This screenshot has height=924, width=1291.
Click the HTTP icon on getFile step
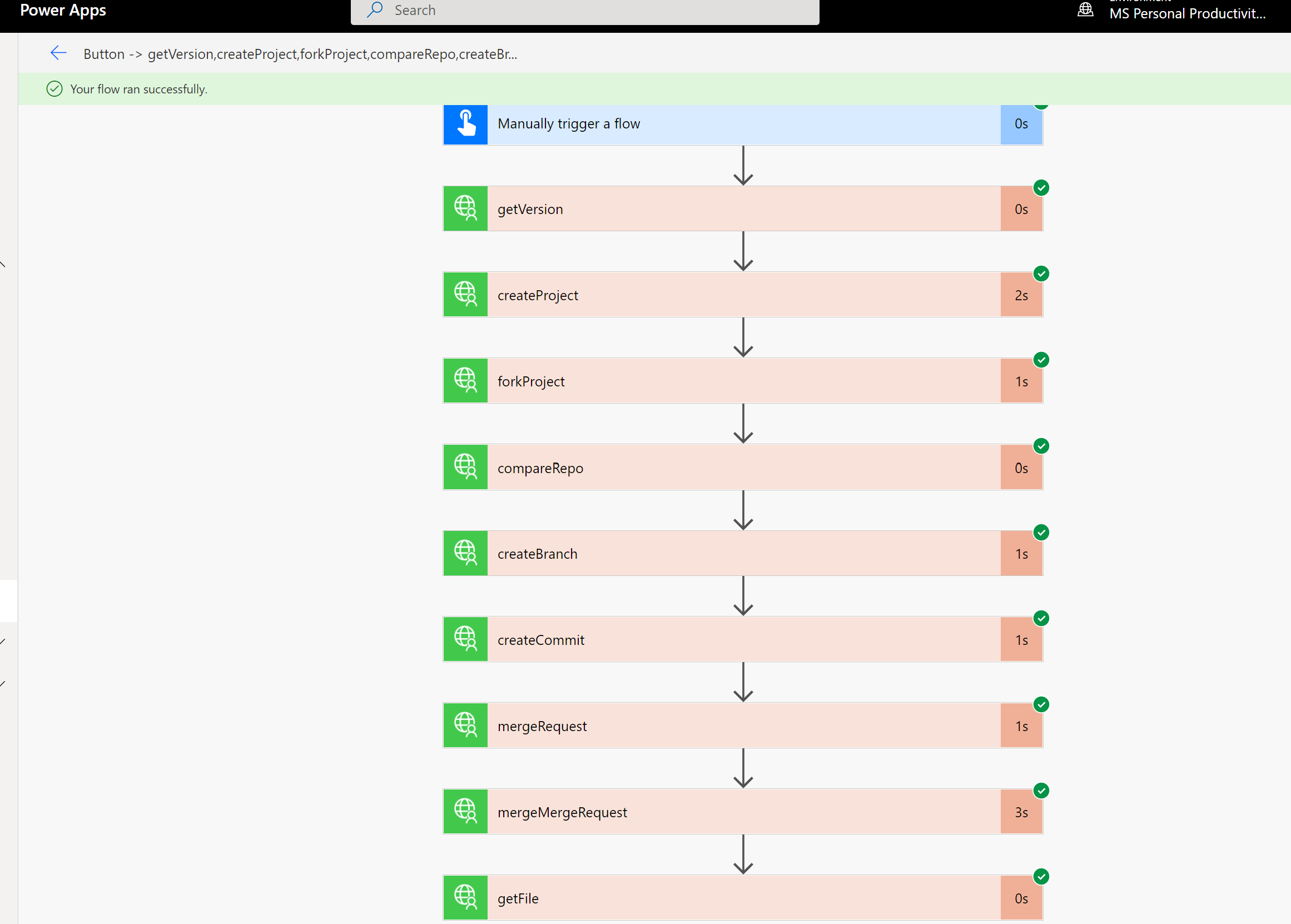(465, 897)
